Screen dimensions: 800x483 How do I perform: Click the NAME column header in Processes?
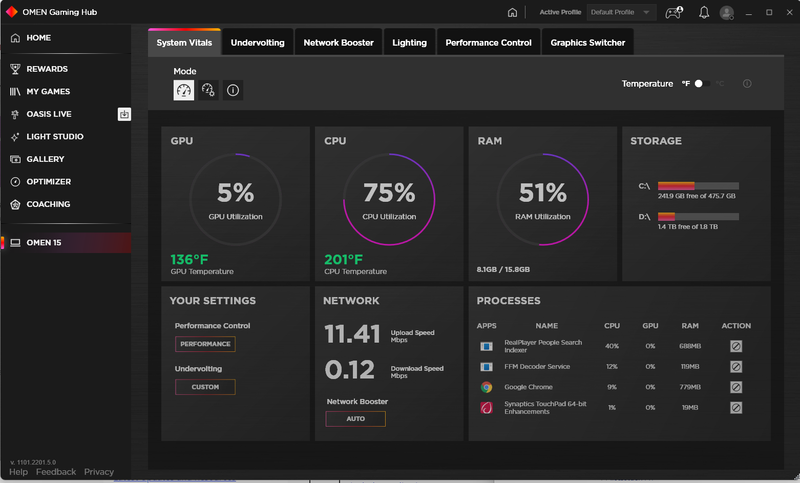click(x=546, y=326)
